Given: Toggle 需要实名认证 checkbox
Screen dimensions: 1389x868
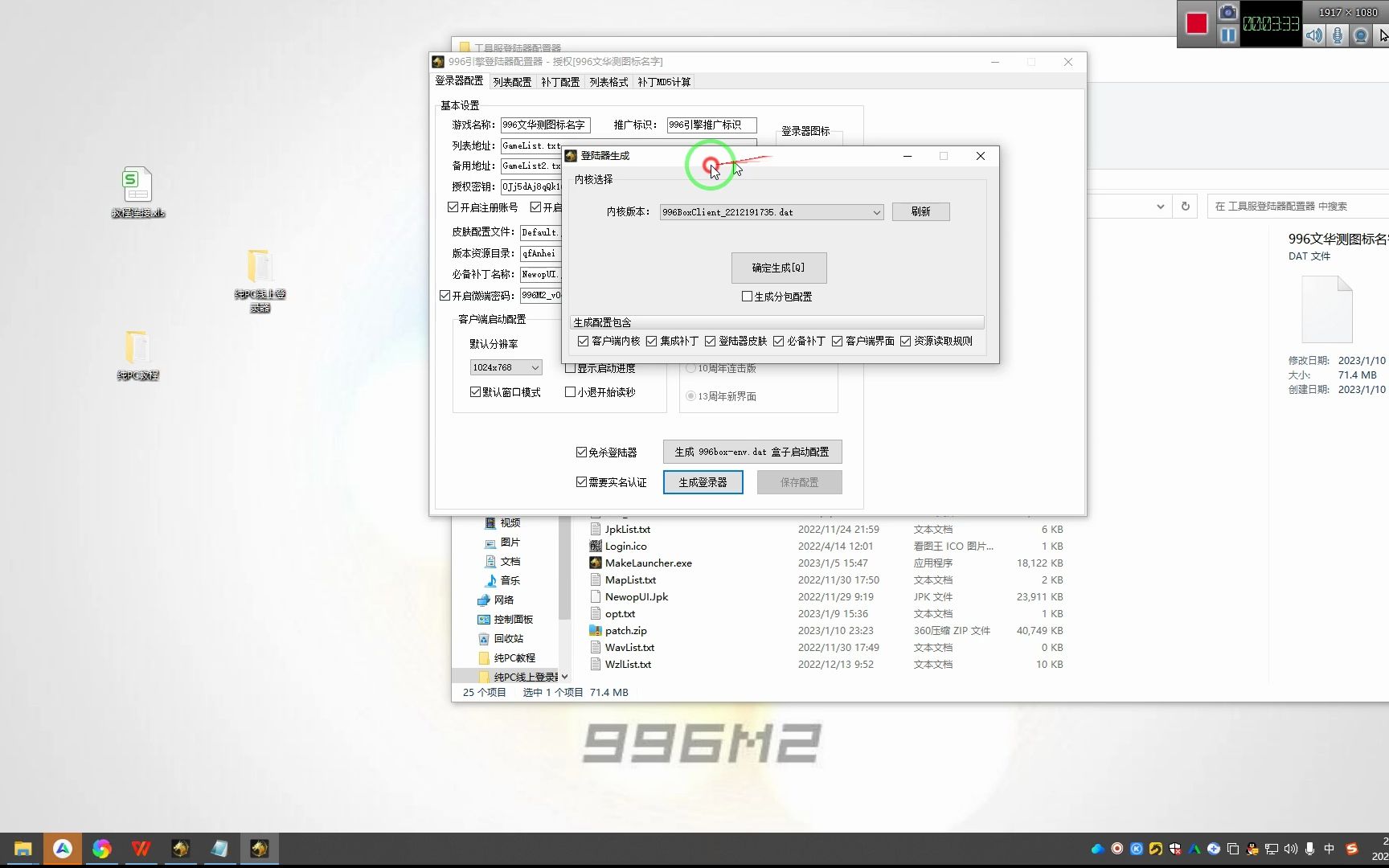Looking at the screenshot, I should pos(581,482).
